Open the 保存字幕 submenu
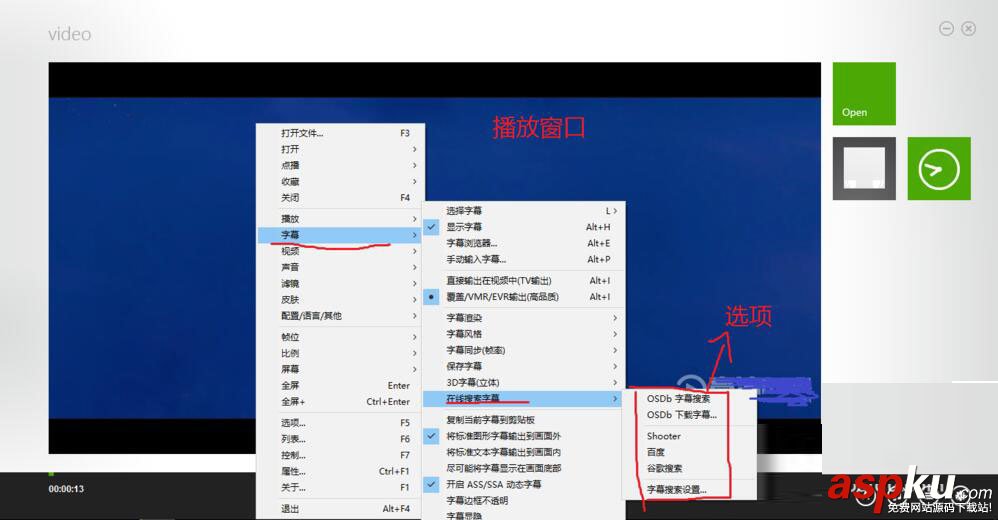 [525, 366]
